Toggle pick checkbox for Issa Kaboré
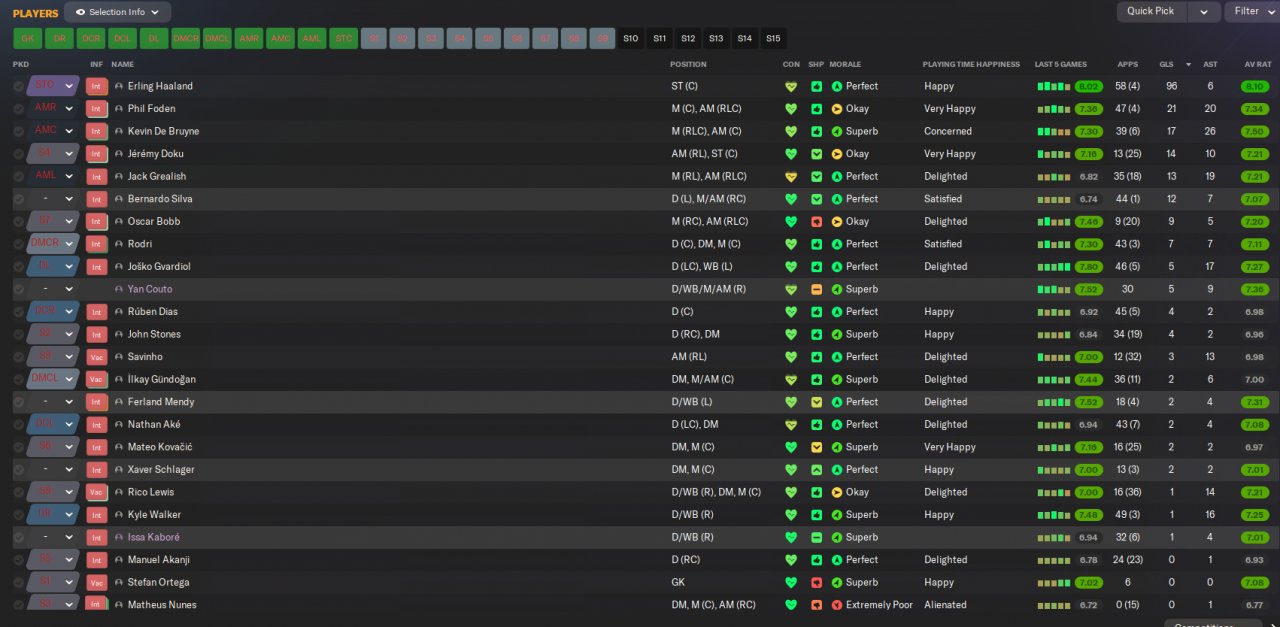The width and height of the screenshot is (1280, 627). [19, 538]
